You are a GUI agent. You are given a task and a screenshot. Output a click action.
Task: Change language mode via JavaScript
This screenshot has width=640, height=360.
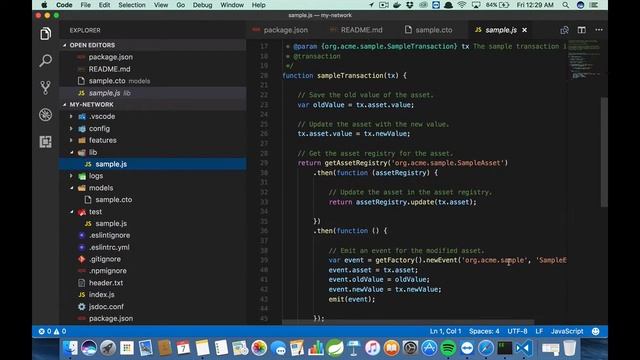point(567,331)
